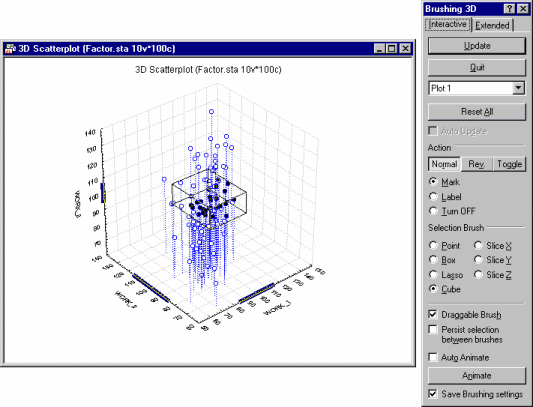Minimize the 3D Scatterplot window
533x407 pixels.
click(380, 49)
